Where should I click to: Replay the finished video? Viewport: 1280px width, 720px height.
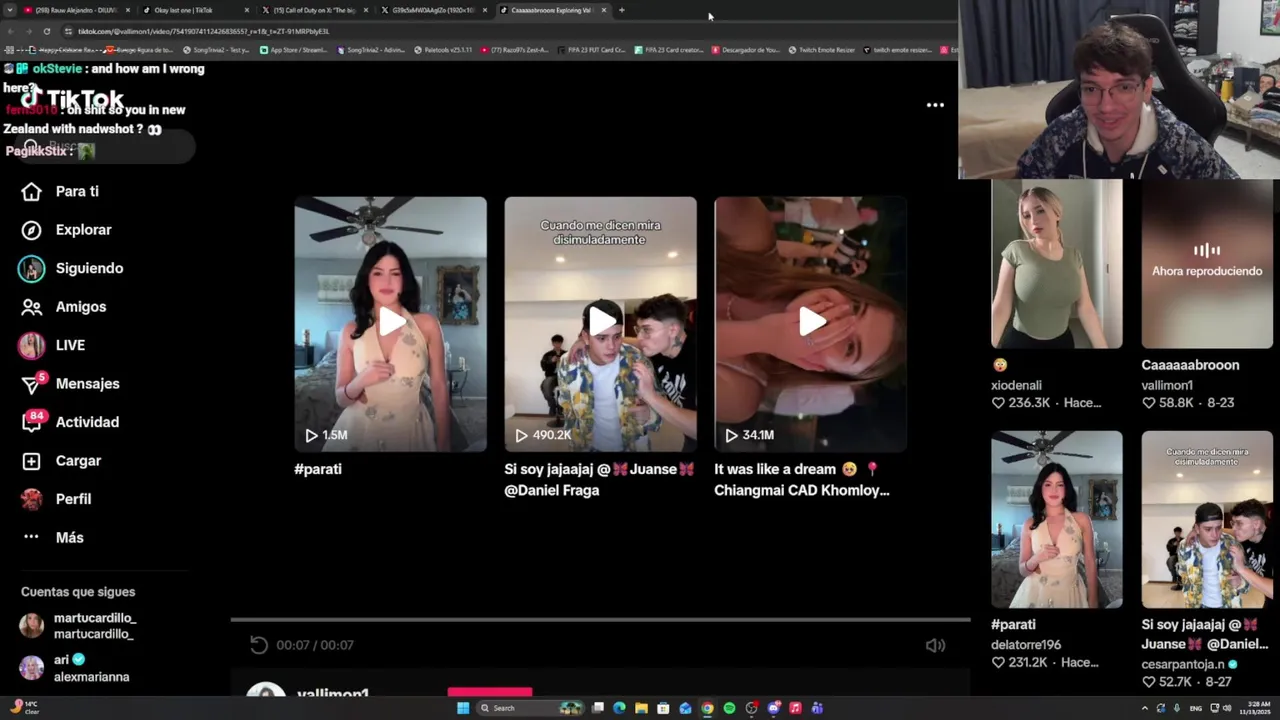point(259,645)
